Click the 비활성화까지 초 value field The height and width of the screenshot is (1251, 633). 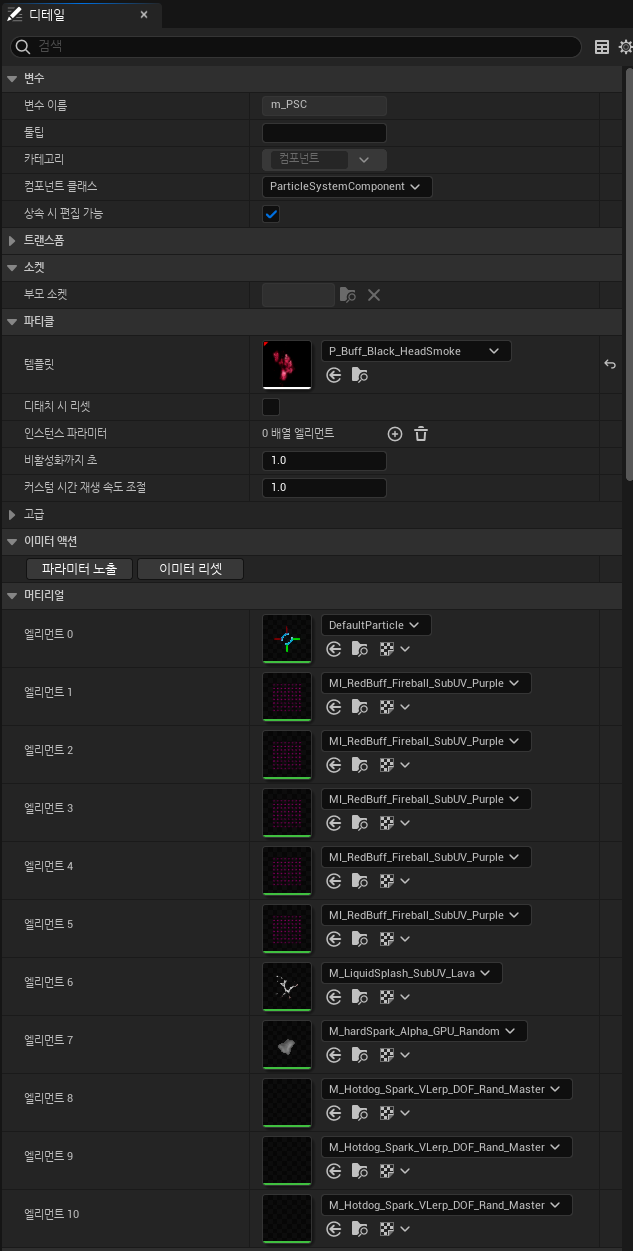coord(324,461)
